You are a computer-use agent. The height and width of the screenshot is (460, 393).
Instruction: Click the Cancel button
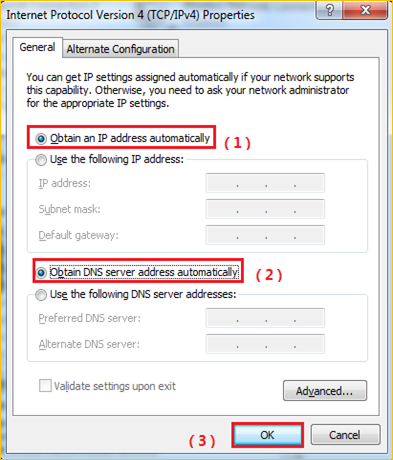(345, 435)
